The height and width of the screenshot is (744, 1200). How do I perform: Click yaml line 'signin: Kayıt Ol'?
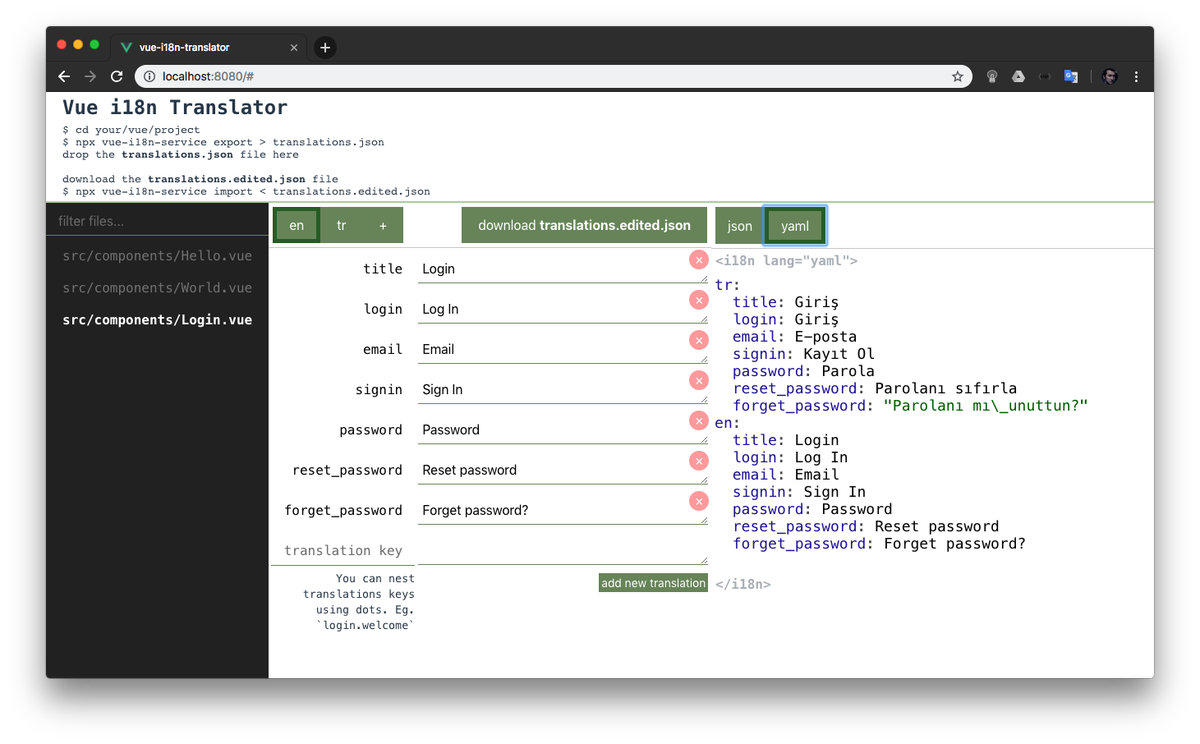click(804, 354)
